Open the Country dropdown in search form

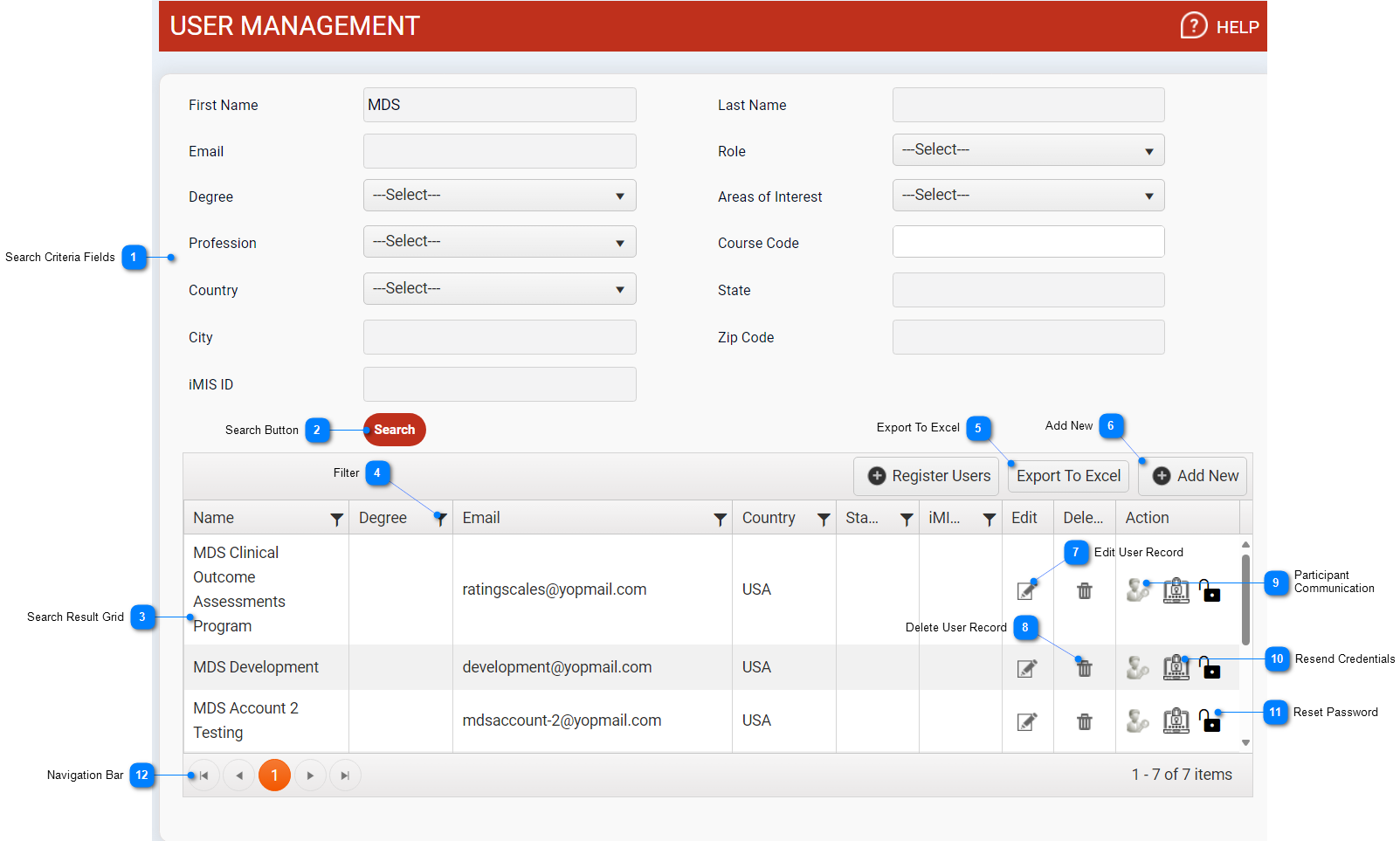[500, 289]
